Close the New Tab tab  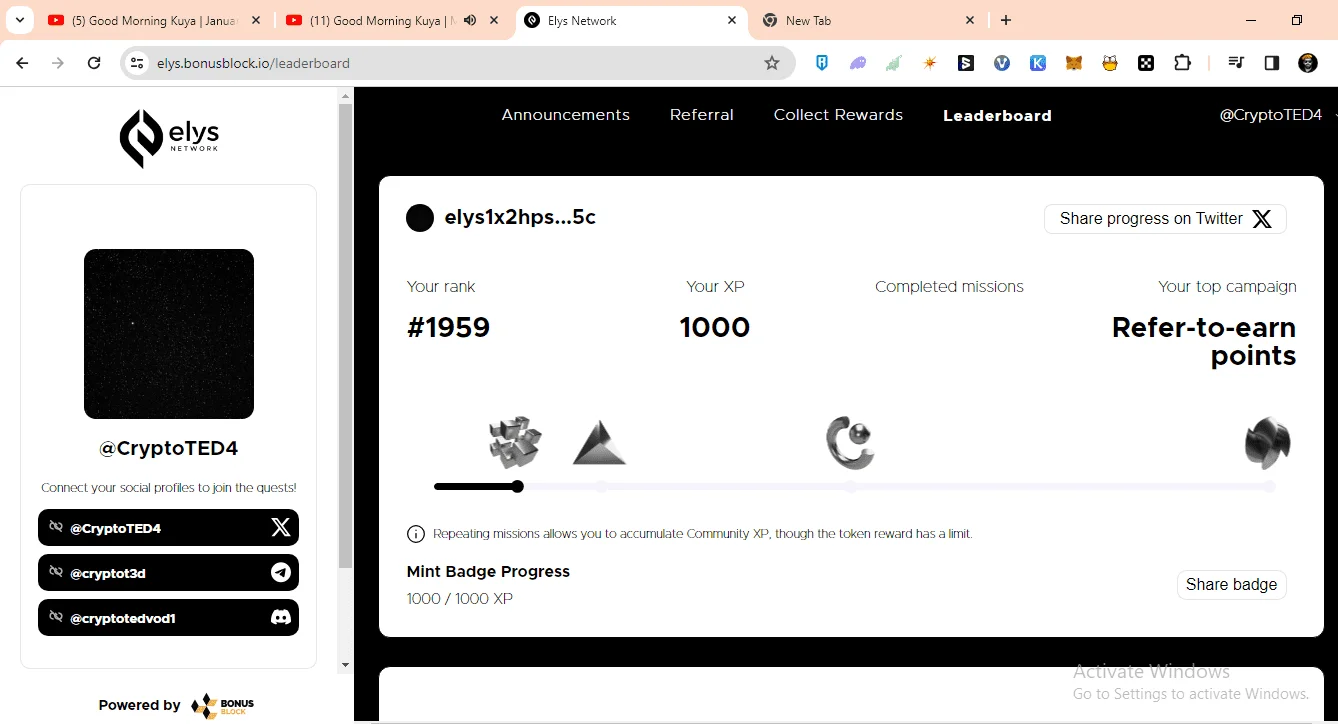pos(970,20)
